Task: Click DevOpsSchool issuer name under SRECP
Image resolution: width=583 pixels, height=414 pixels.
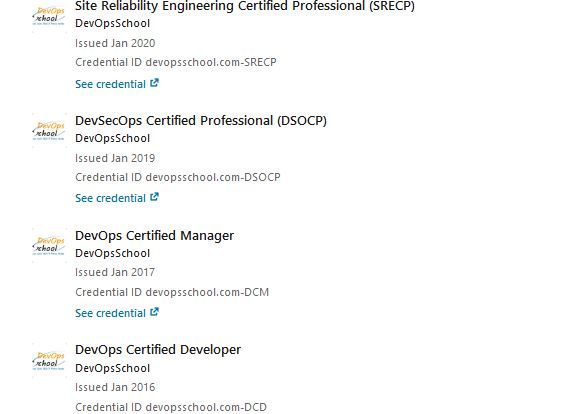Action: pos(113,23)
